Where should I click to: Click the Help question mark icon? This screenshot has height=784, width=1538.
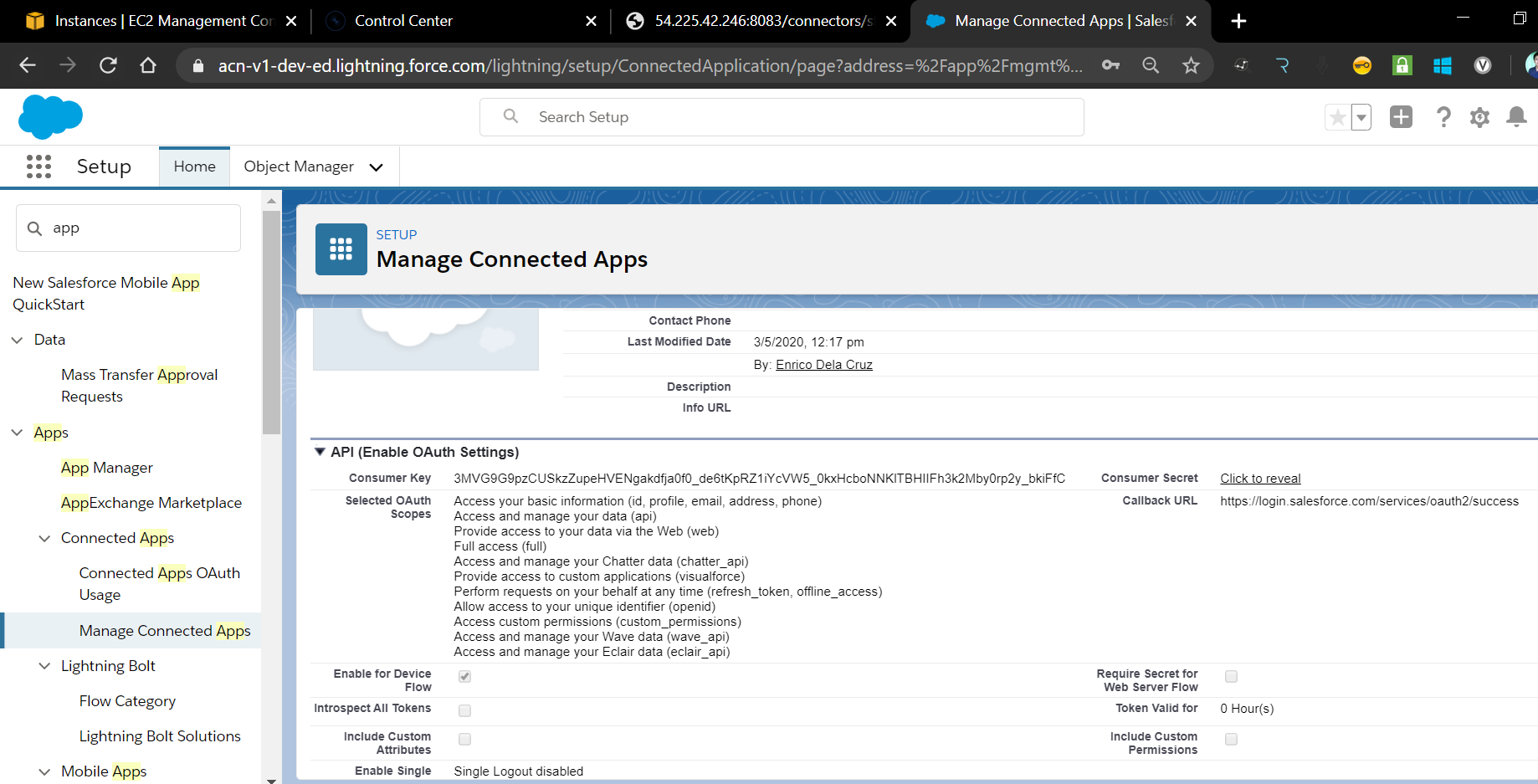[1443, 117]
